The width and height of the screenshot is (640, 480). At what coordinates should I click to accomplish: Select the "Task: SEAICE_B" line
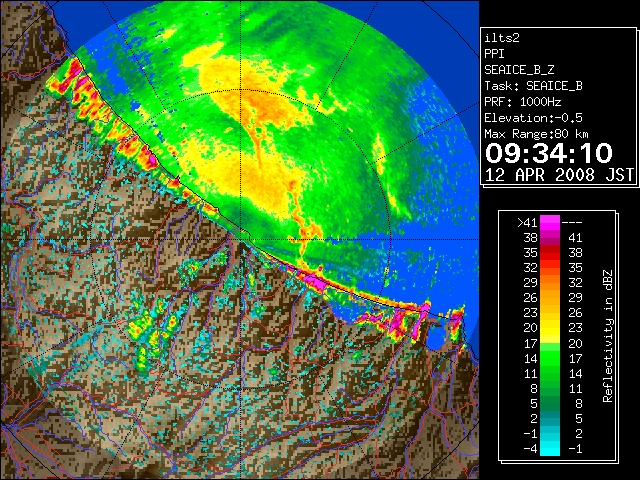(533, 86)
